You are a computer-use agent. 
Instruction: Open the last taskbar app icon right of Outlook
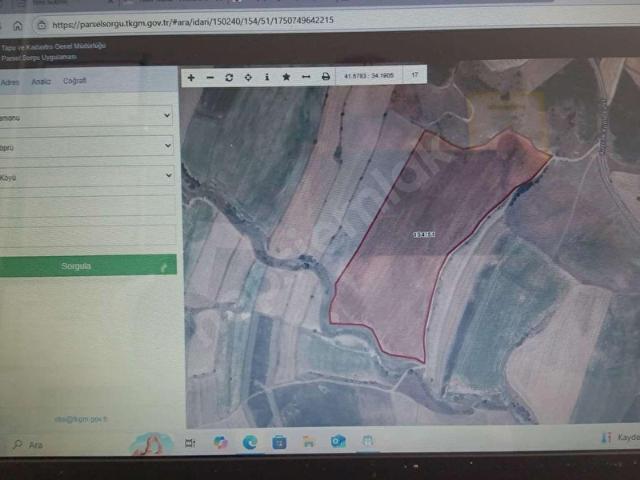tap(367, 440)
